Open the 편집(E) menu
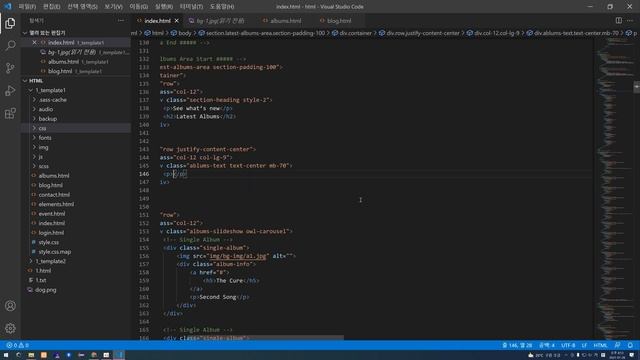 52,7
